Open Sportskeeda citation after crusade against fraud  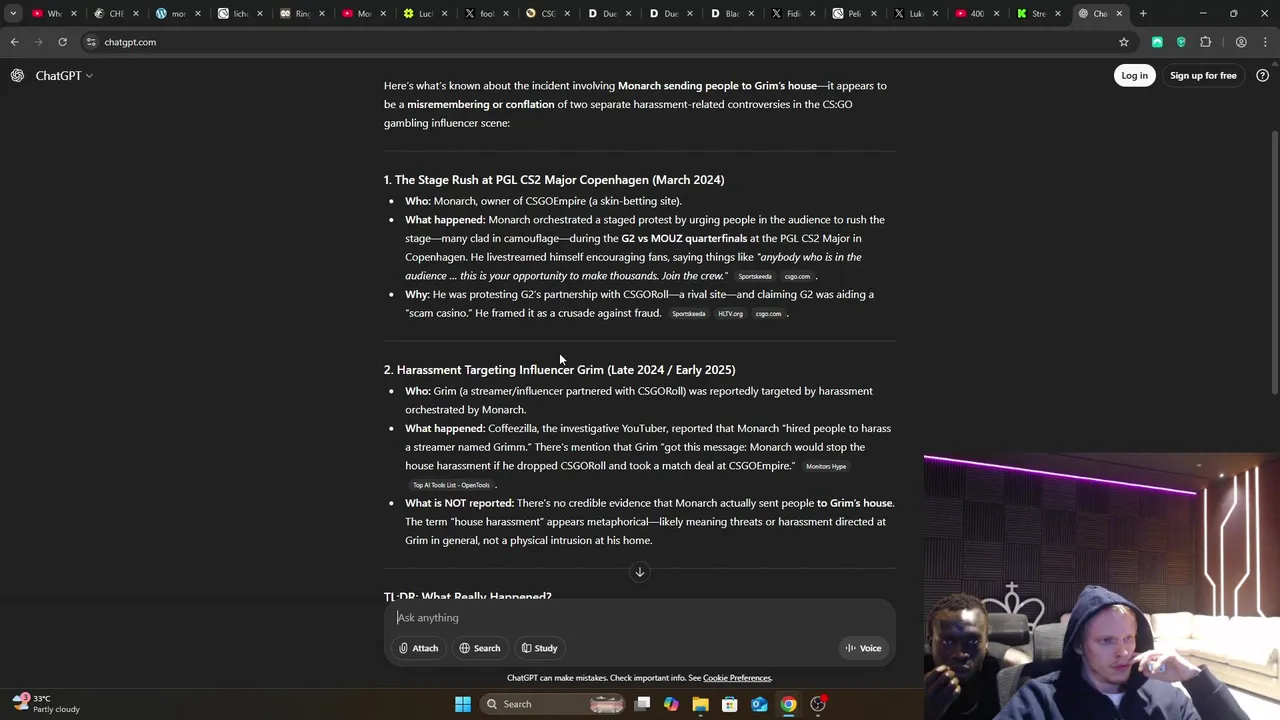[x=688, y=314]
